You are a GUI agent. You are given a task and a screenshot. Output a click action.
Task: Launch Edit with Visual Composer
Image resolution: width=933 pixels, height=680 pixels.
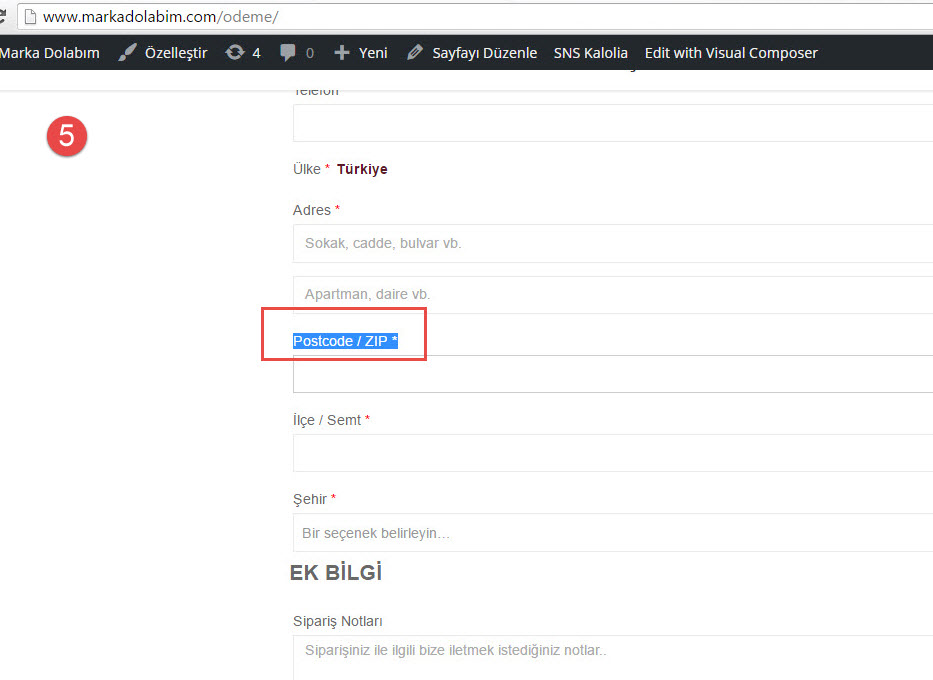(731, 53)
